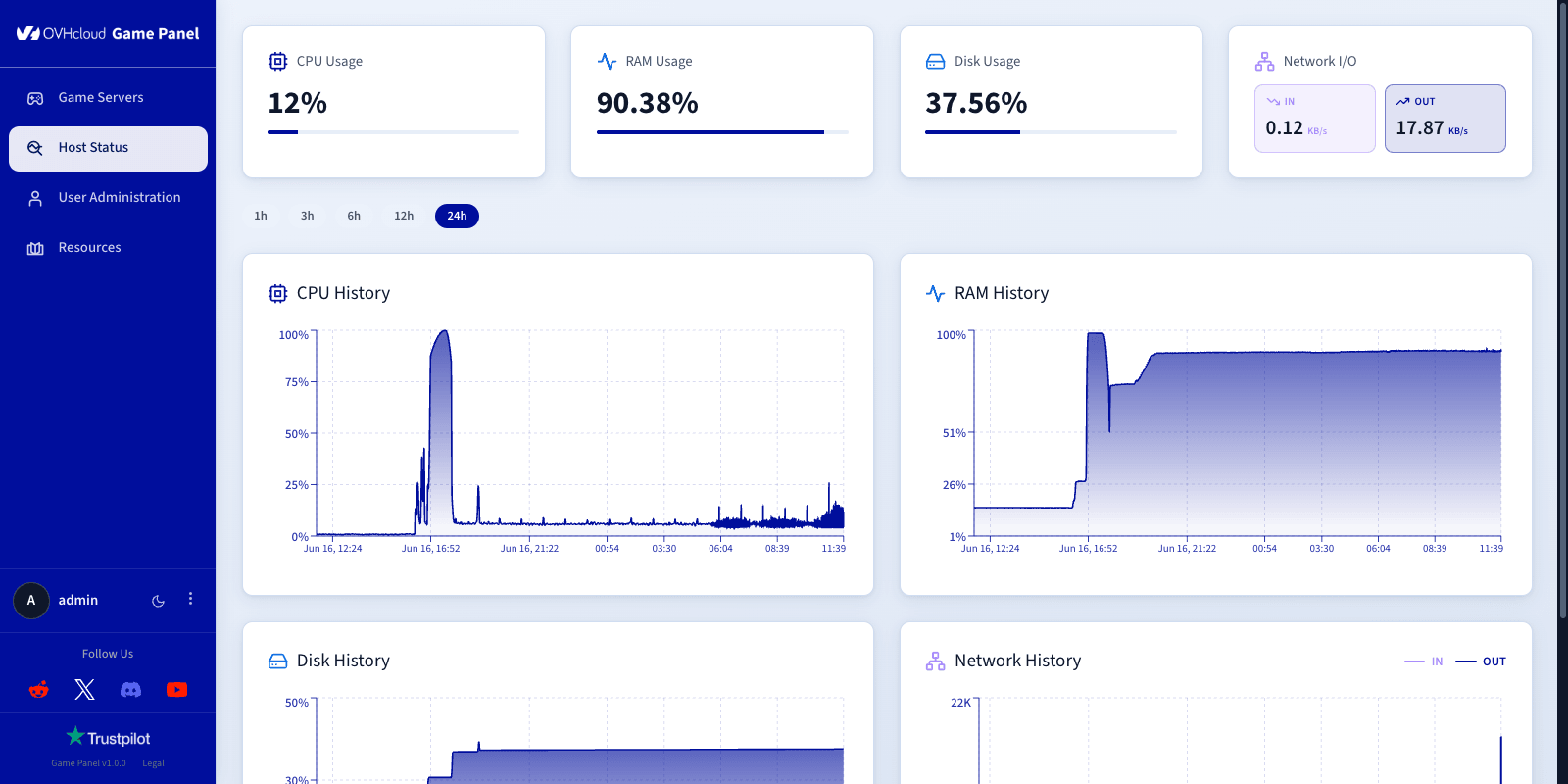Click the Game Panel v1.0.0 version text

point(88,763)
